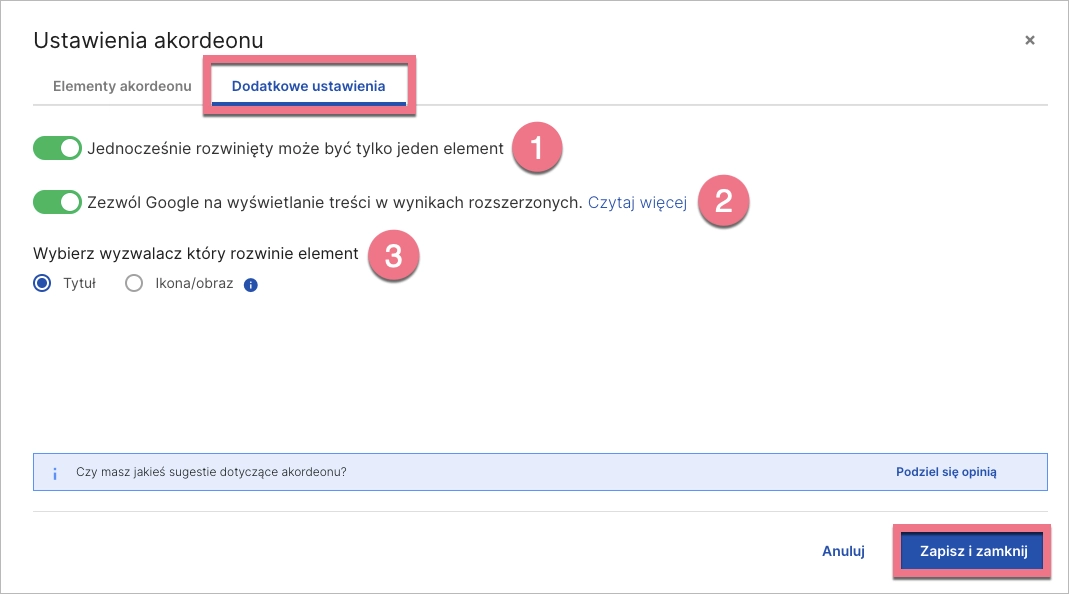Cancel changes using Anuluj
Image resolution: width=1069 pixels, height=594 pixels.
[x=843, y=550]
